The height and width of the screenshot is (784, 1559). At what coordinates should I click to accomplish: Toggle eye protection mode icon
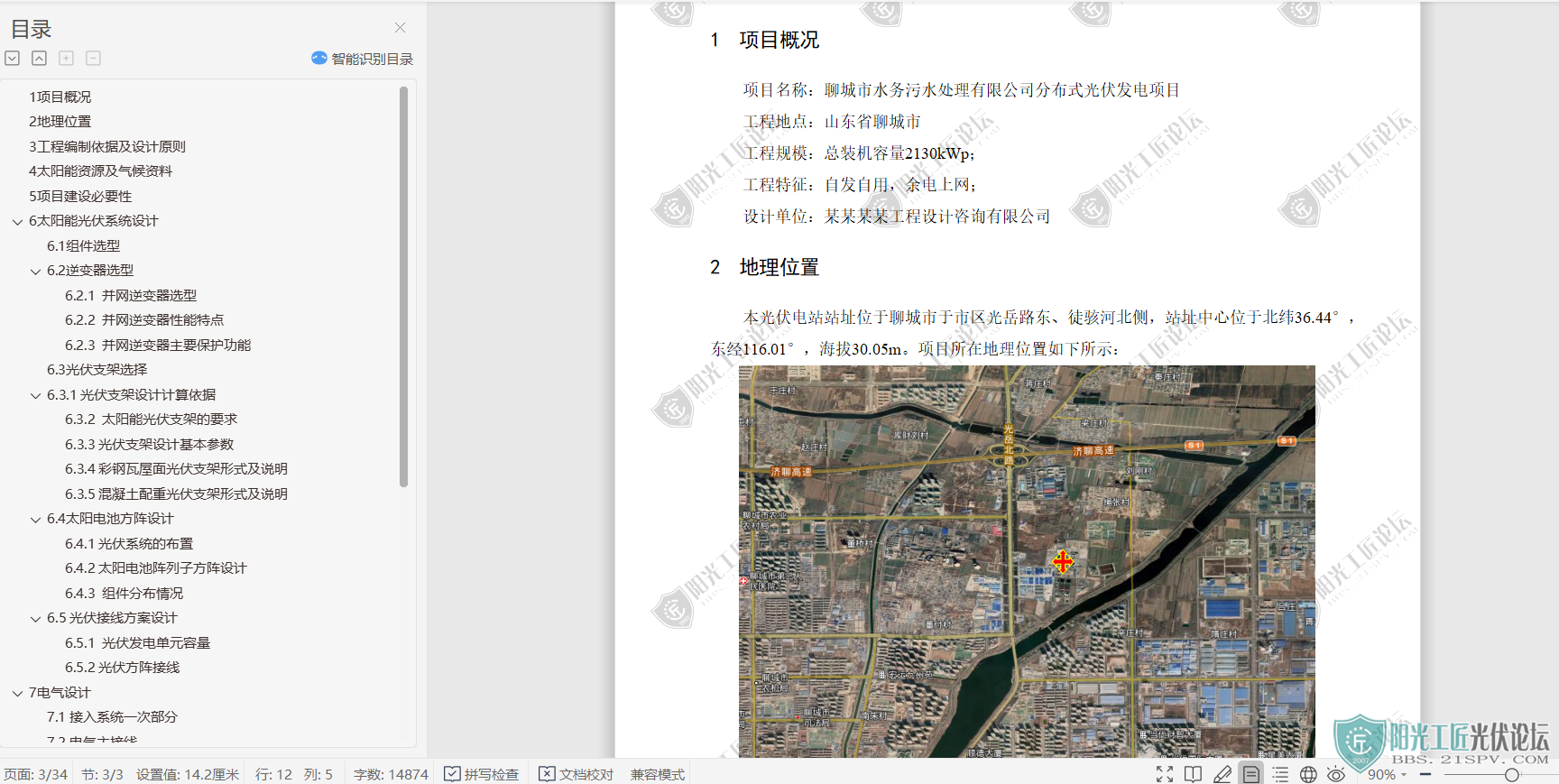[x=1336, y=774]
